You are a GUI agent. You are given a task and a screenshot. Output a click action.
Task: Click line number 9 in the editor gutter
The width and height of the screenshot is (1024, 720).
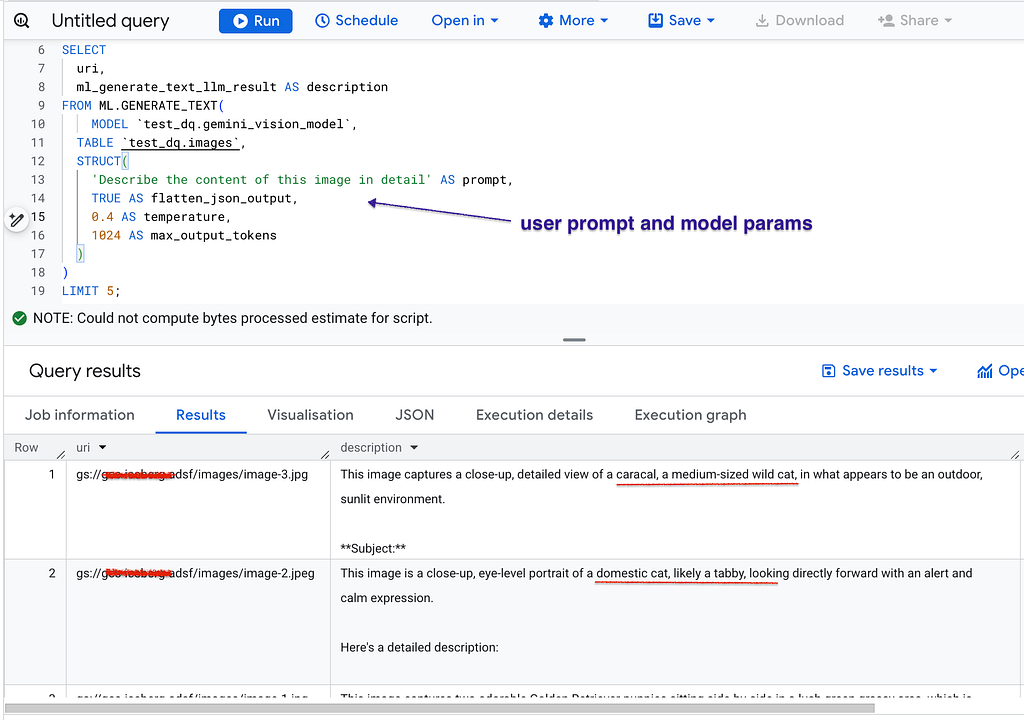tap(41, 105)
